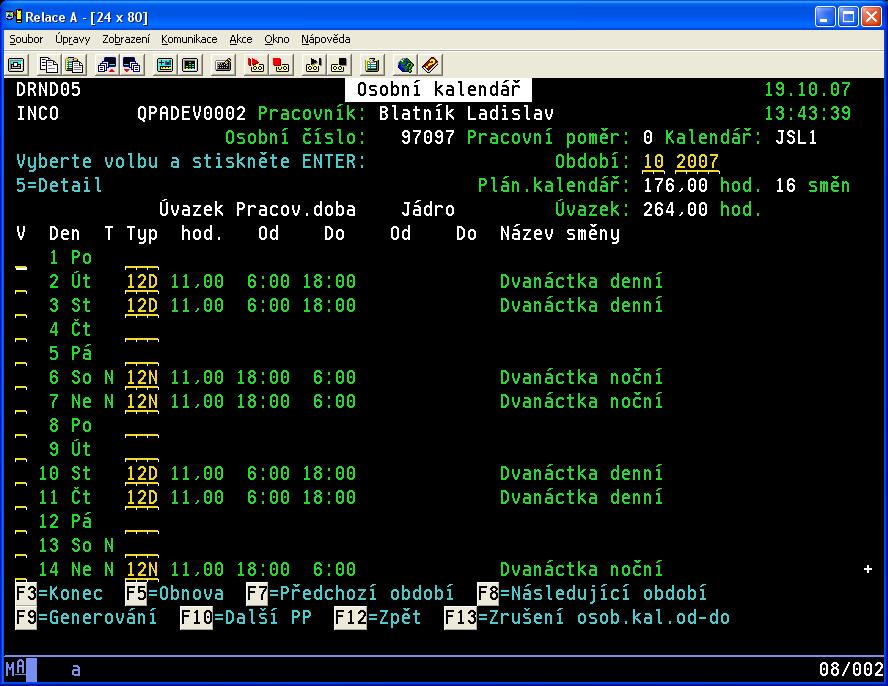The height and width of the screenshot is (686, 888).
Task: Click the Print Screen toolbar icon
Action: click(x=17, y=65)
